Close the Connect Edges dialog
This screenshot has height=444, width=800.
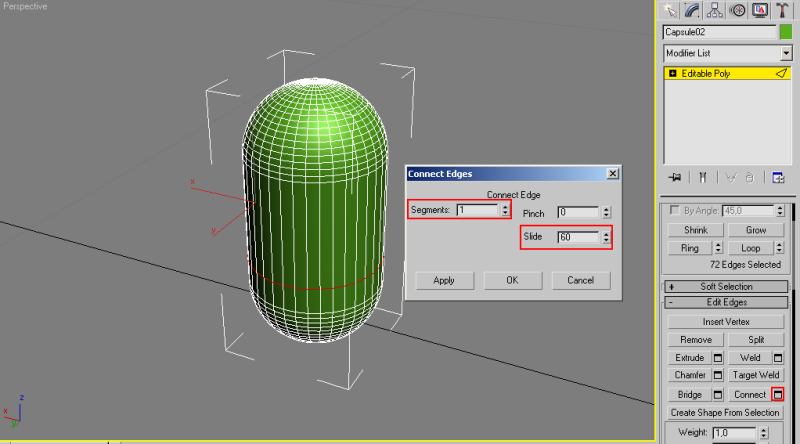tap(613, 174)
